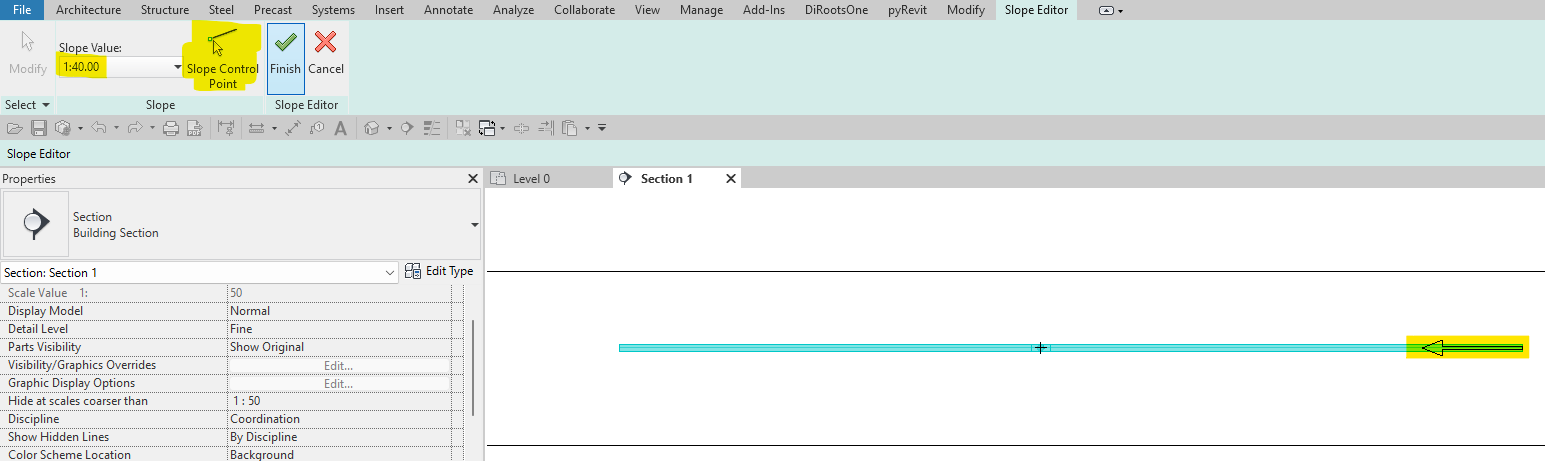Screen dimensions: 1545x461
Task: Click the Switch Windows icon
Action: click(487, 128)
